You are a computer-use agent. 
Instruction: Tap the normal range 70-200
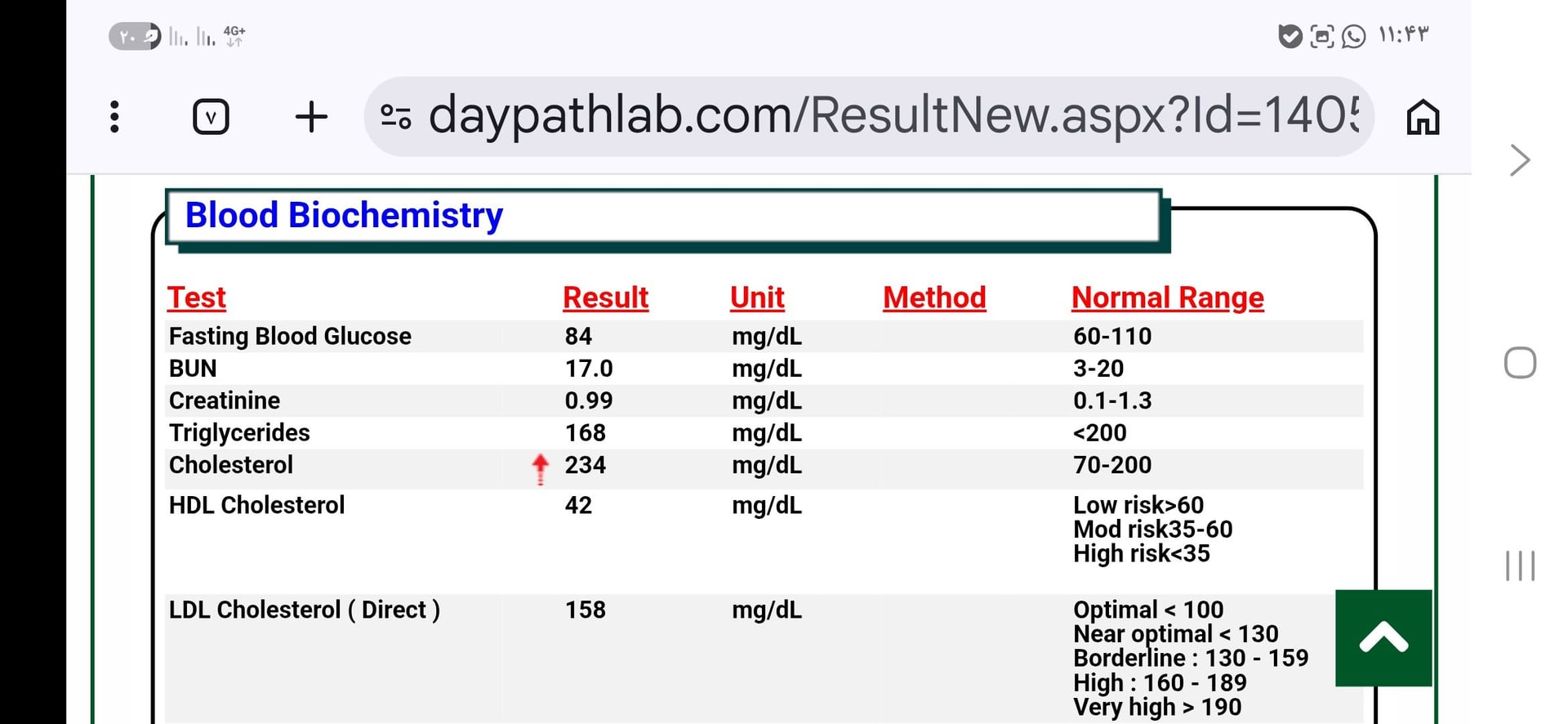coord(1112,465)
